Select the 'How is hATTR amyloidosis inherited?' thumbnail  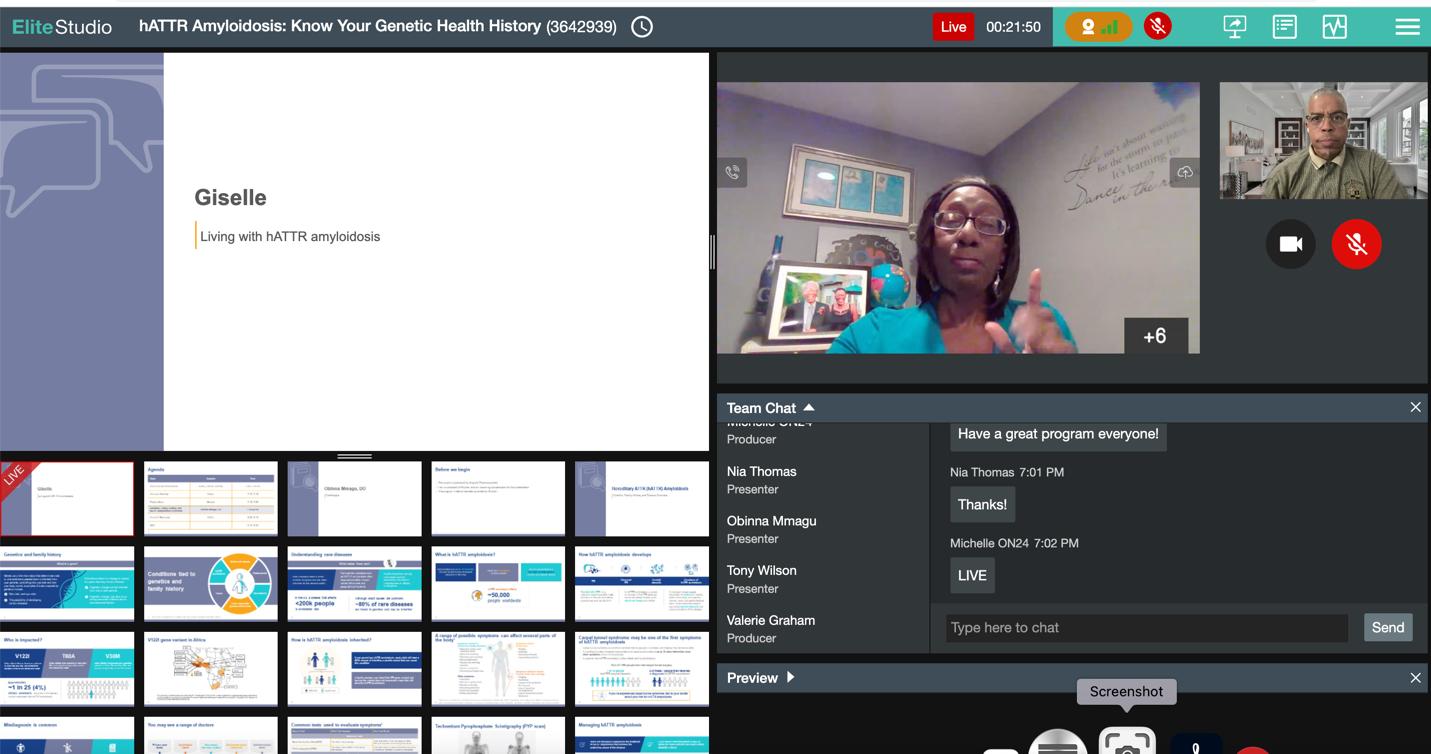click(354, 669)
